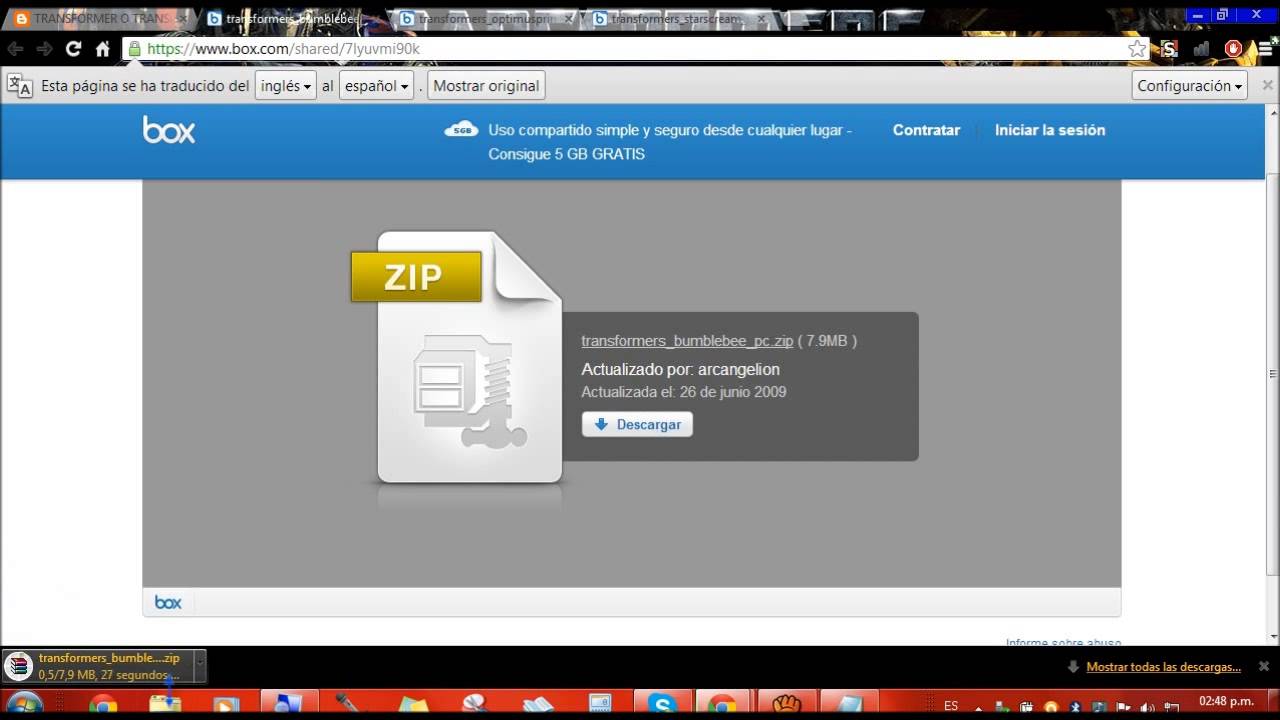Open the Configuración dropdown
Viewport: 1280px width, 720px height.
click(1190, 86)
